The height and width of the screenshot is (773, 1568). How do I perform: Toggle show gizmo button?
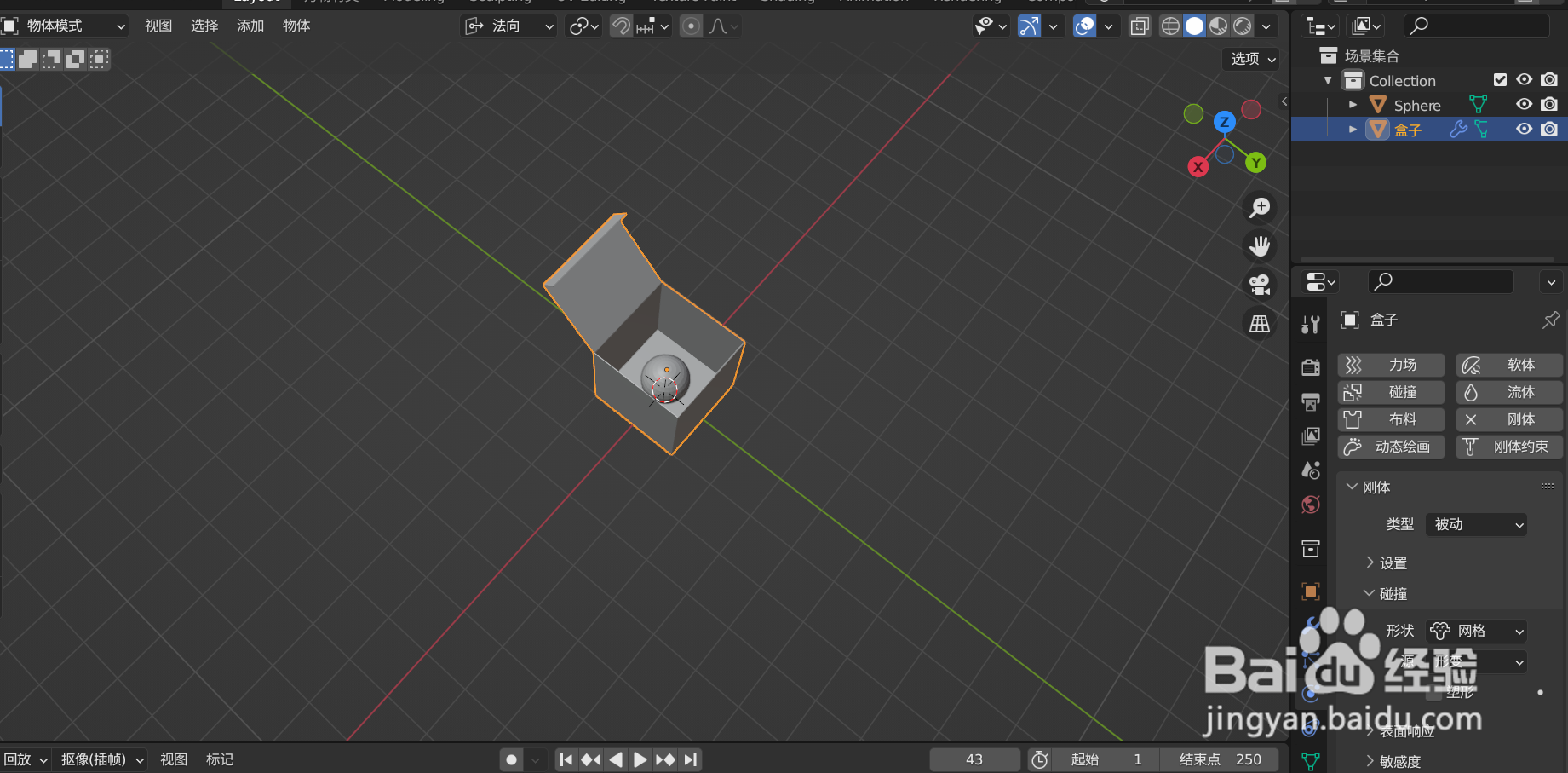coord(1029,26)
